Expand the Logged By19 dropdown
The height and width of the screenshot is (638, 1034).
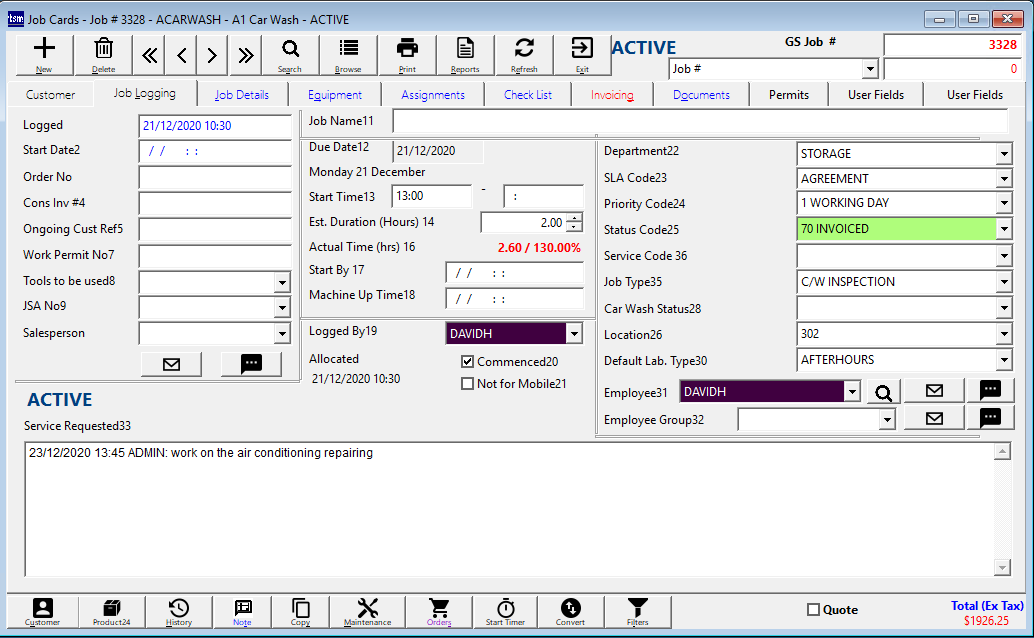[573, 334]
